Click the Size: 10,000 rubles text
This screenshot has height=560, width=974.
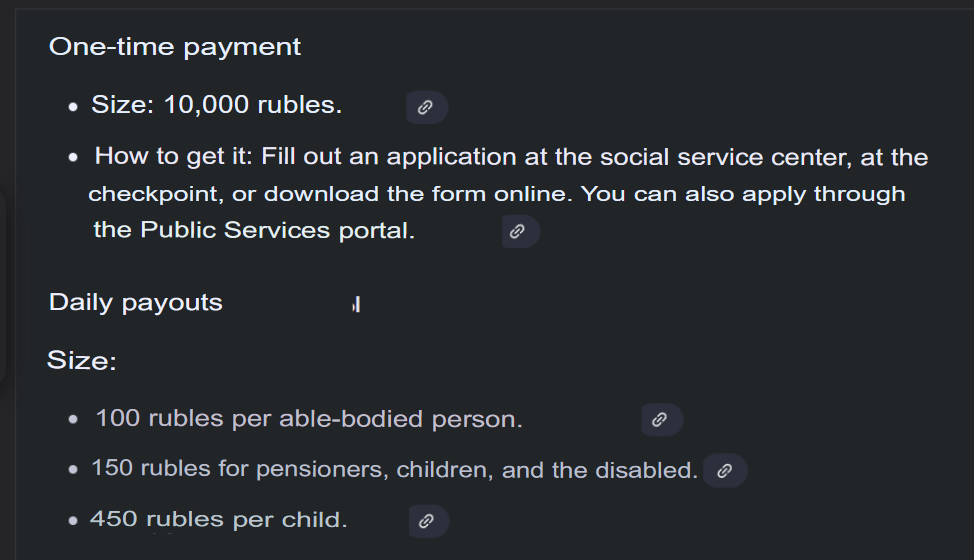click(x=217, y=105)
